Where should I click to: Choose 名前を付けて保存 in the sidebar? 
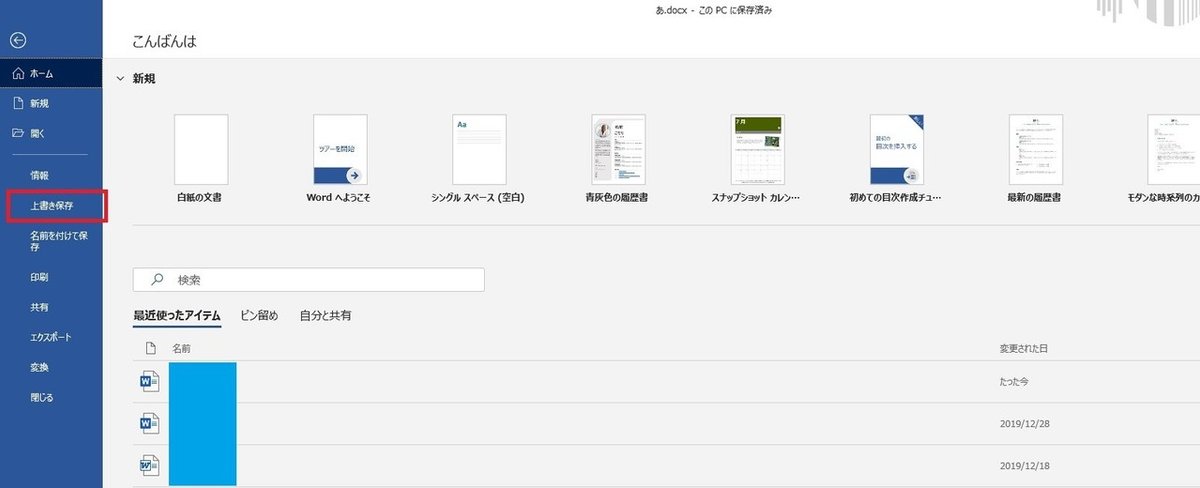(x=51, y=241)
